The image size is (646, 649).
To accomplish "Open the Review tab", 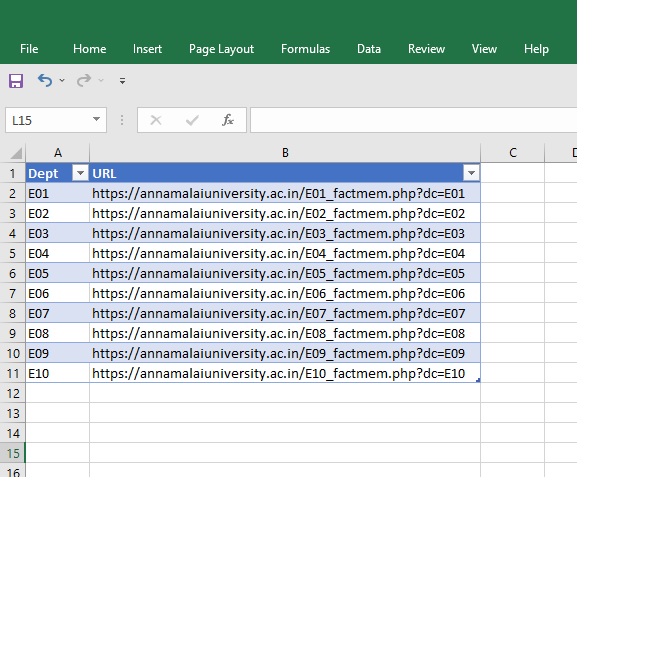I will [x=426, y=49].
